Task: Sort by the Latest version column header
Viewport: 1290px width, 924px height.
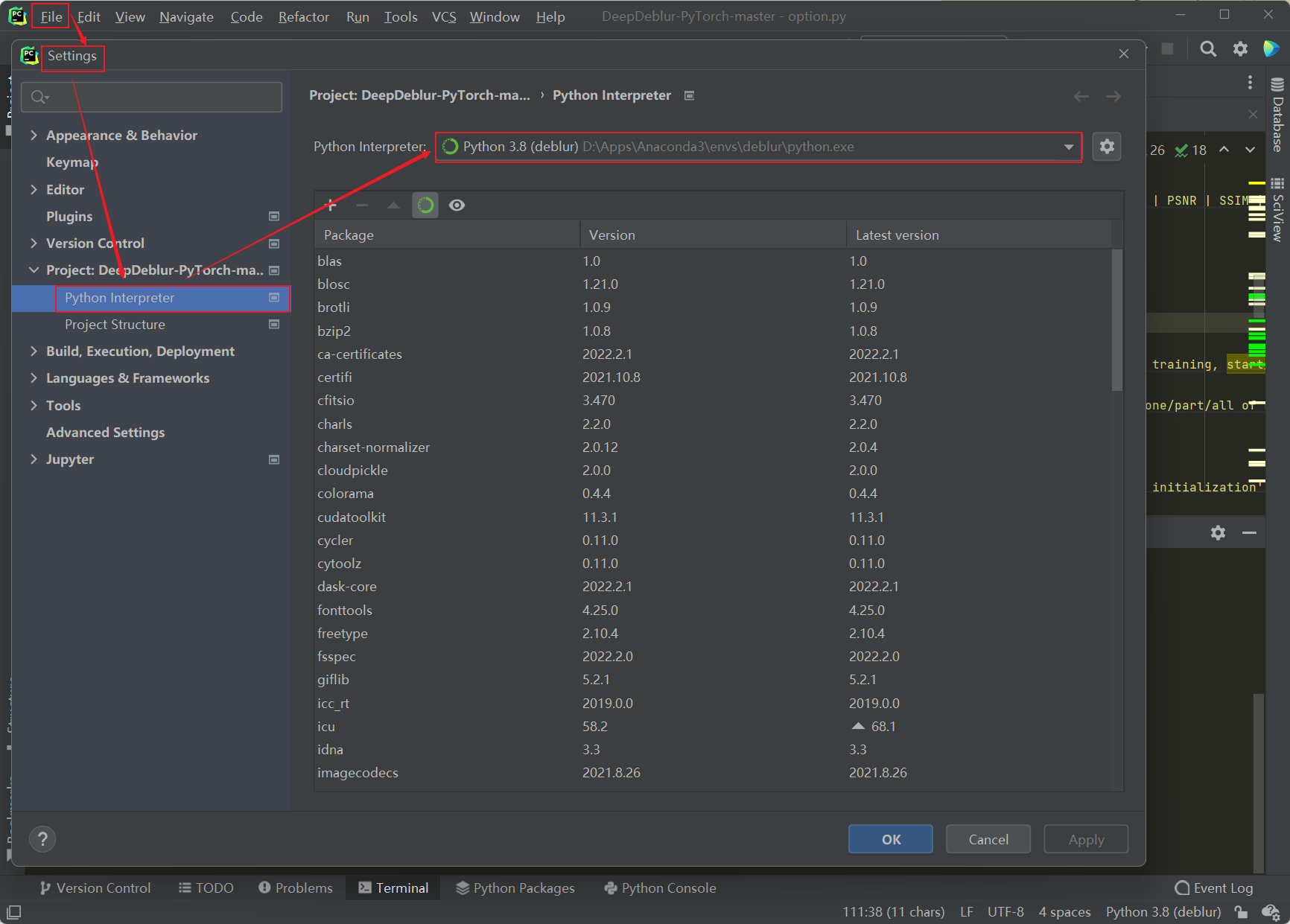Action: pos(978,235)
